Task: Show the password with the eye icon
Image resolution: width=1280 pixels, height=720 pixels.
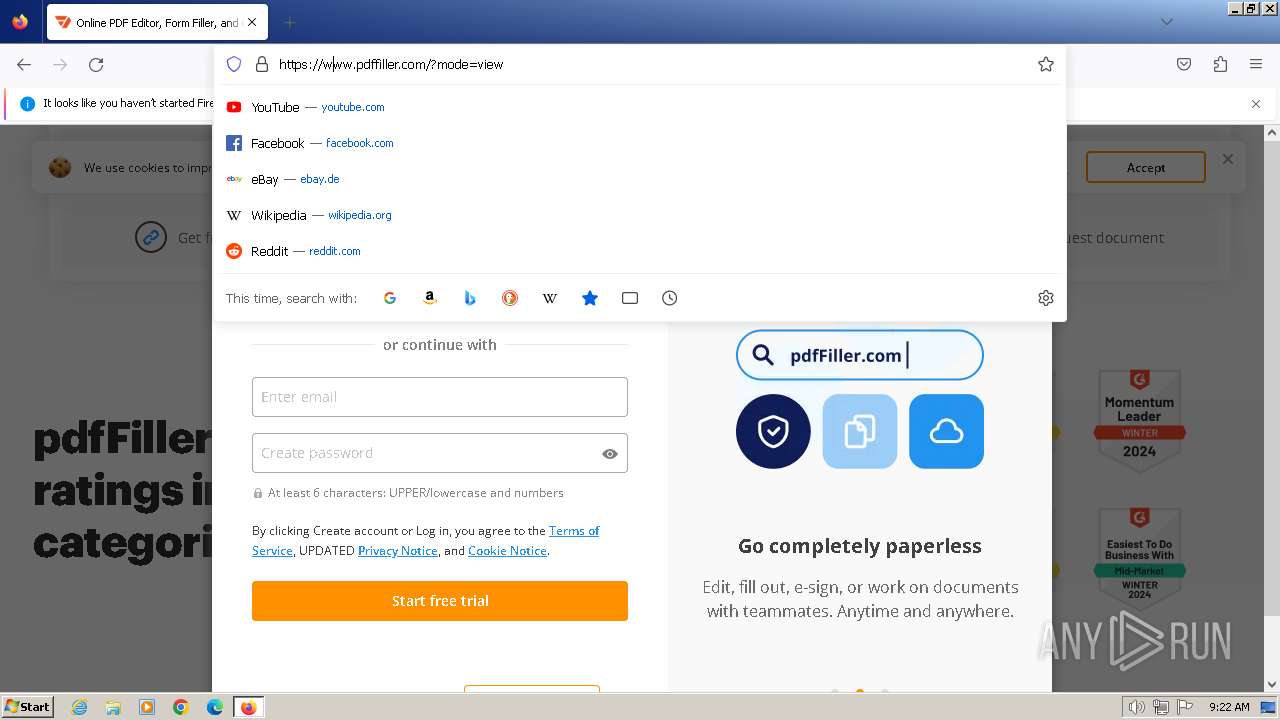Action: coord(610,454)
